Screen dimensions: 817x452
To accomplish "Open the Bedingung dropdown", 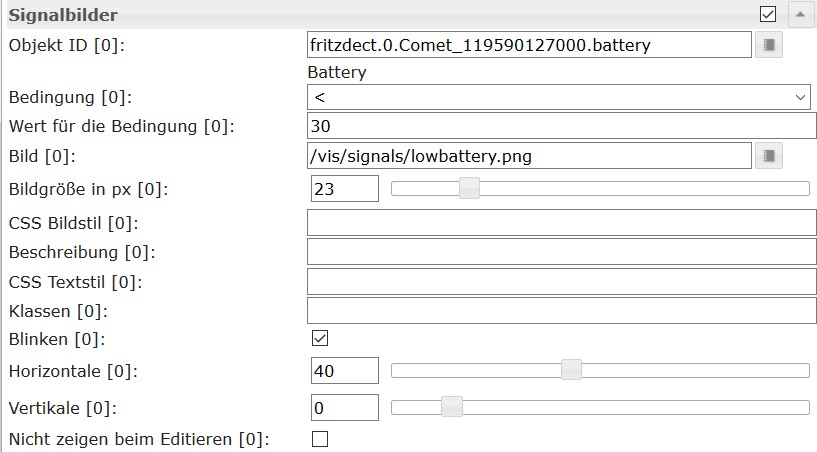I will click(x=562, y=97).
